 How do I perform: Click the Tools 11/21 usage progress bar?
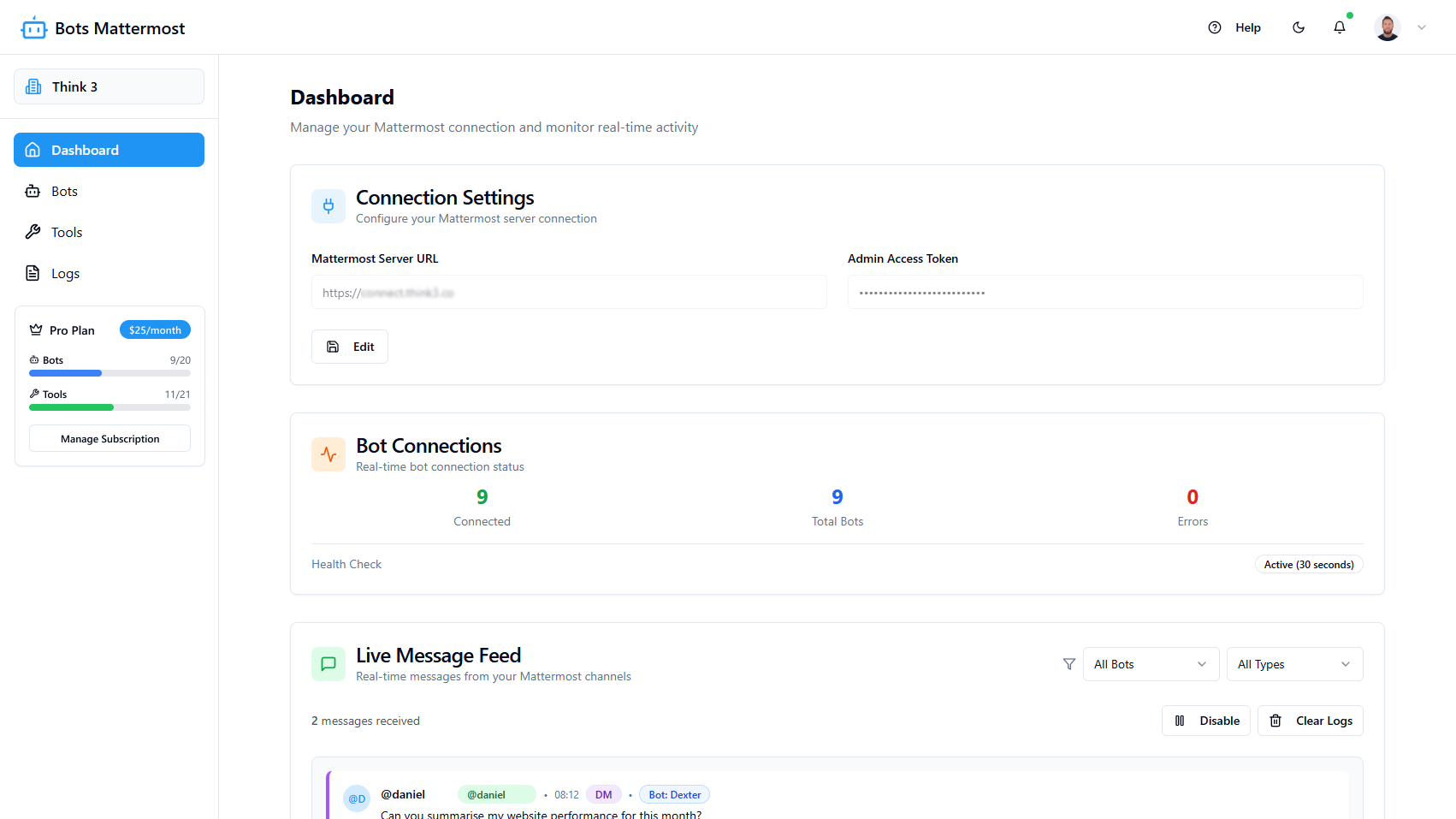(109, 407)
